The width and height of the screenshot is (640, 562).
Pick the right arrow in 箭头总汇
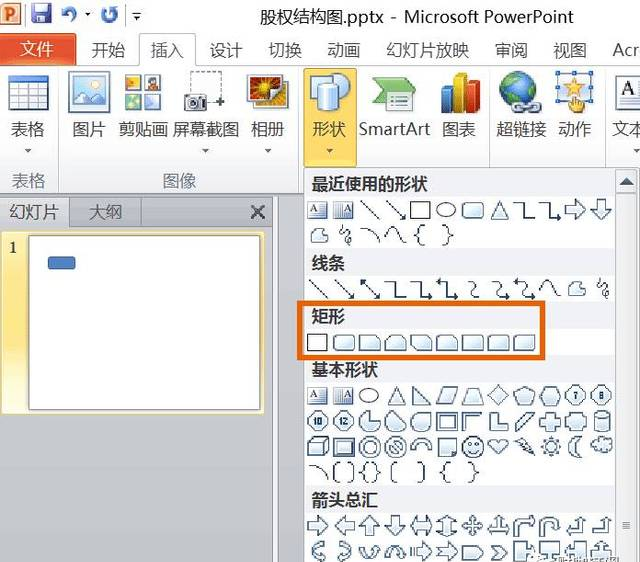coord(318,526)
